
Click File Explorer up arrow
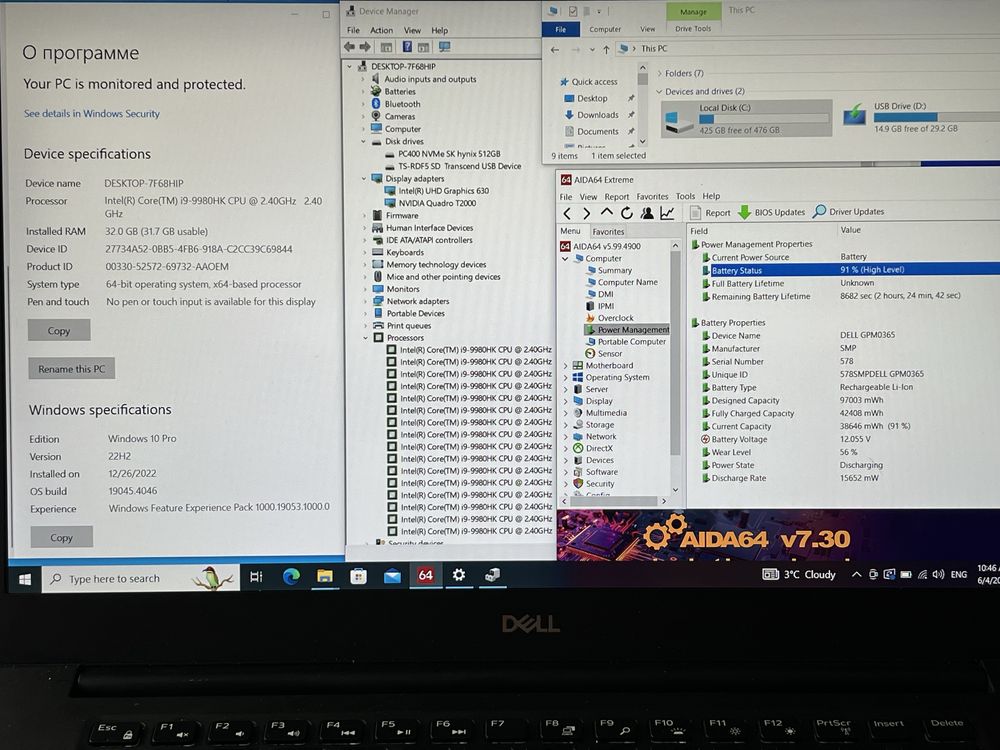tap(606, 49)
